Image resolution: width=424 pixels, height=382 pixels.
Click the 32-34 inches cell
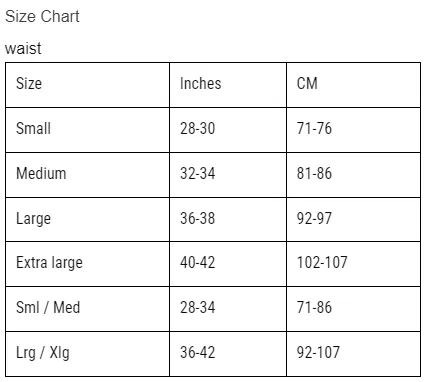coord(228,175)
